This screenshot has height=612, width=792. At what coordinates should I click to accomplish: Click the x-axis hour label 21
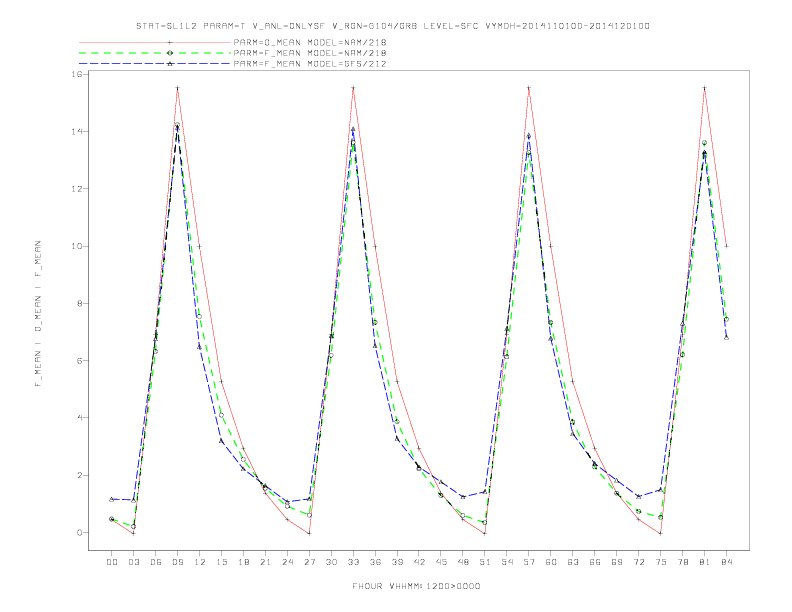click(x=265, y=562)
